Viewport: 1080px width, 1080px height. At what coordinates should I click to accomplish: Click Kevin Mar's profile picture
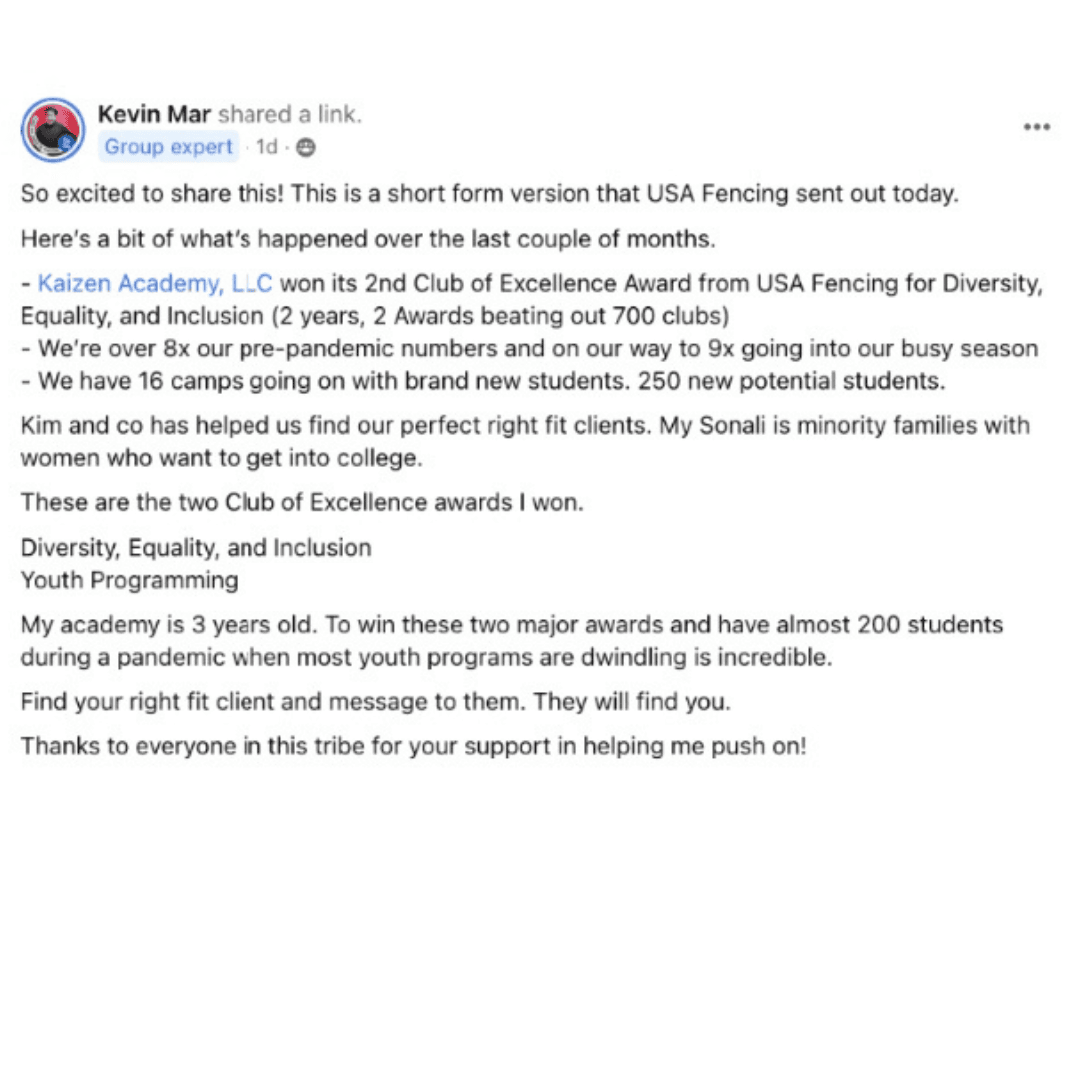53,130
